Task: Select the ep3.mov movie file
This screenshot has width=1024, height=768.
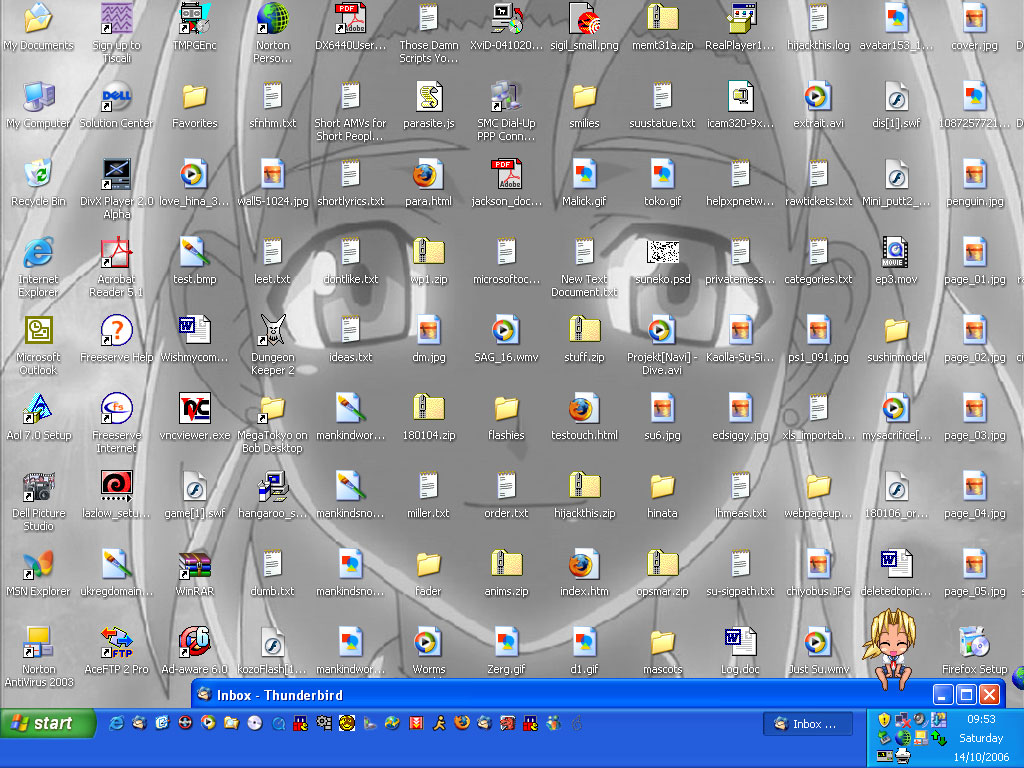Action: point(896,261)
